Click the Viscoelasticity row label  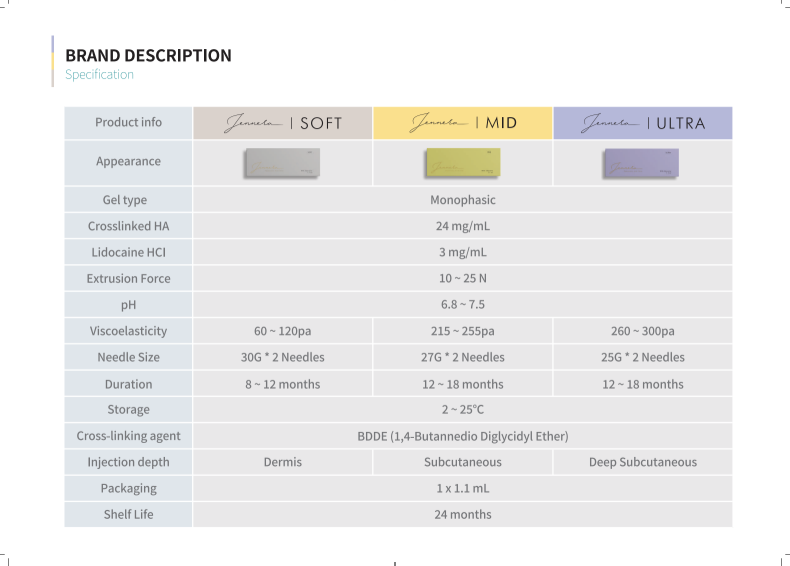click(128, 331)
